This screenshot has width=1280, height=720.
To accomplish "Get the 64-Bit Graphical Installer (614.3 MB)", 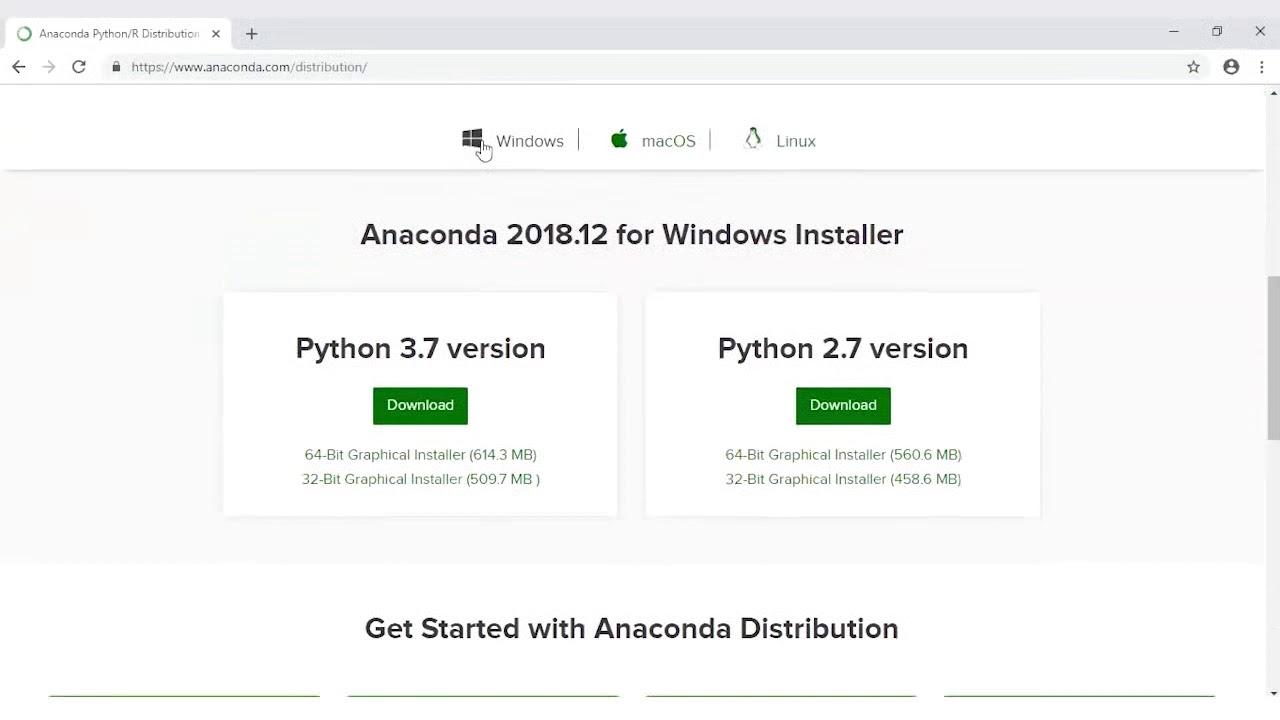I will coord(420,455).
